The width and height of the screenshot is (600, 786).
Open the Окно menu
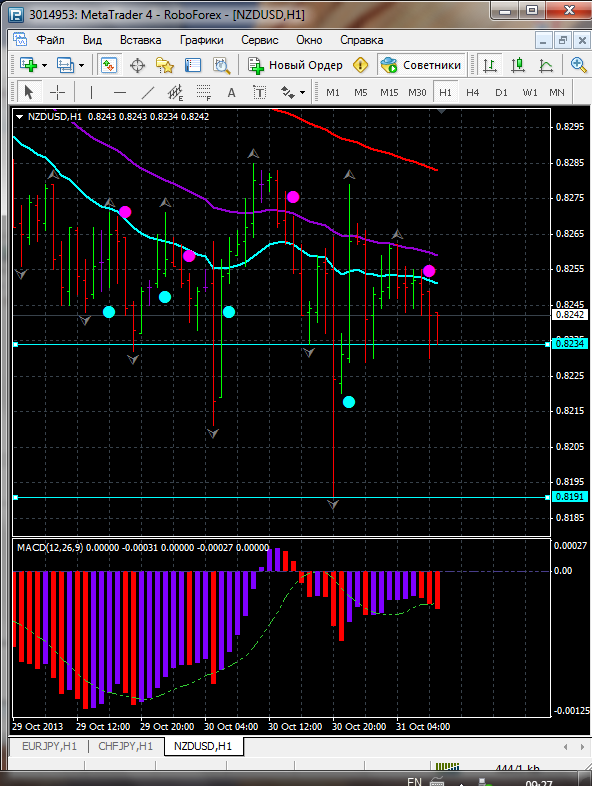pos(309,40)
